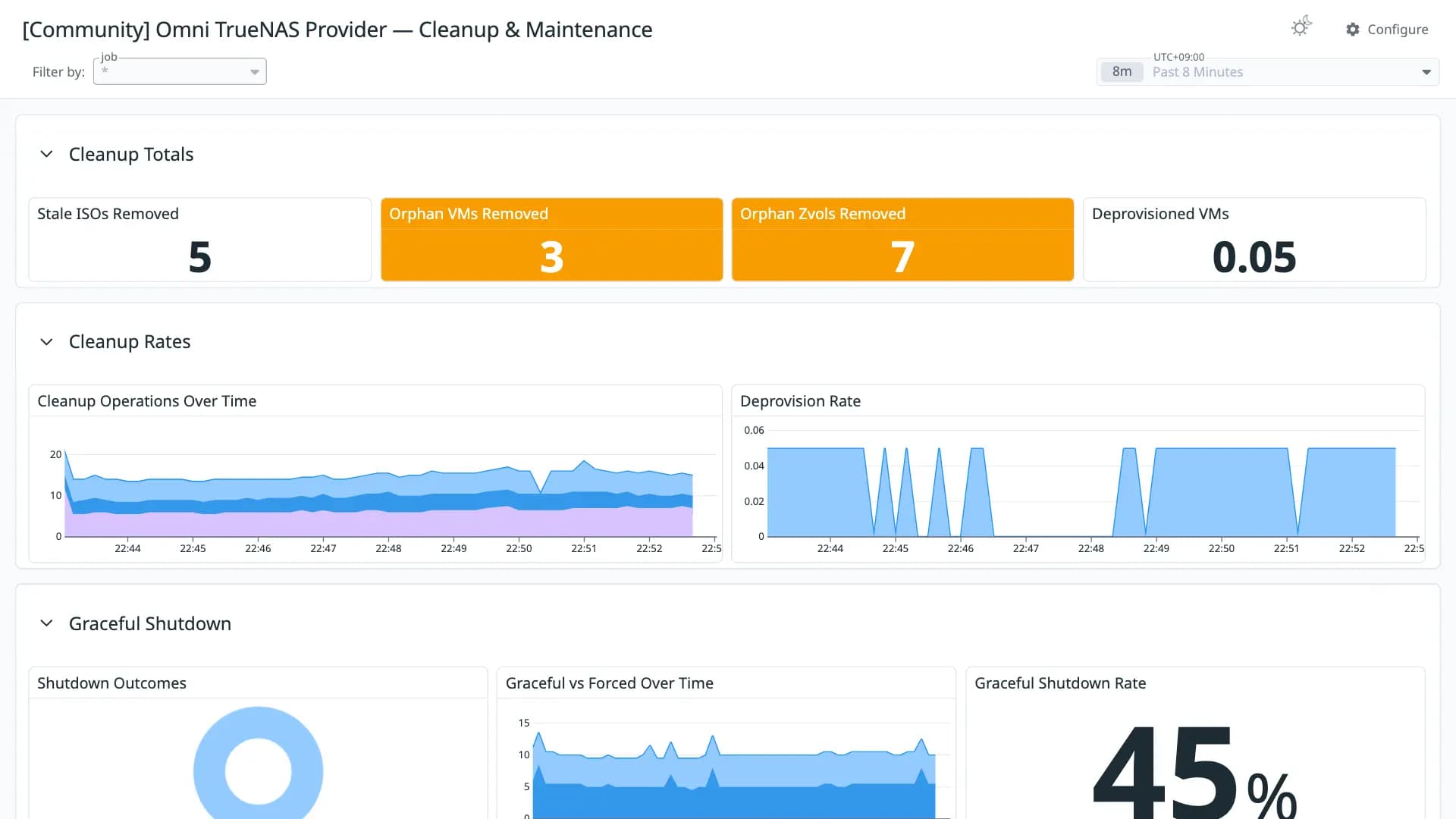
Task: Click the Graceful Shutdown section heading
Action: click(x=150, y=623)
